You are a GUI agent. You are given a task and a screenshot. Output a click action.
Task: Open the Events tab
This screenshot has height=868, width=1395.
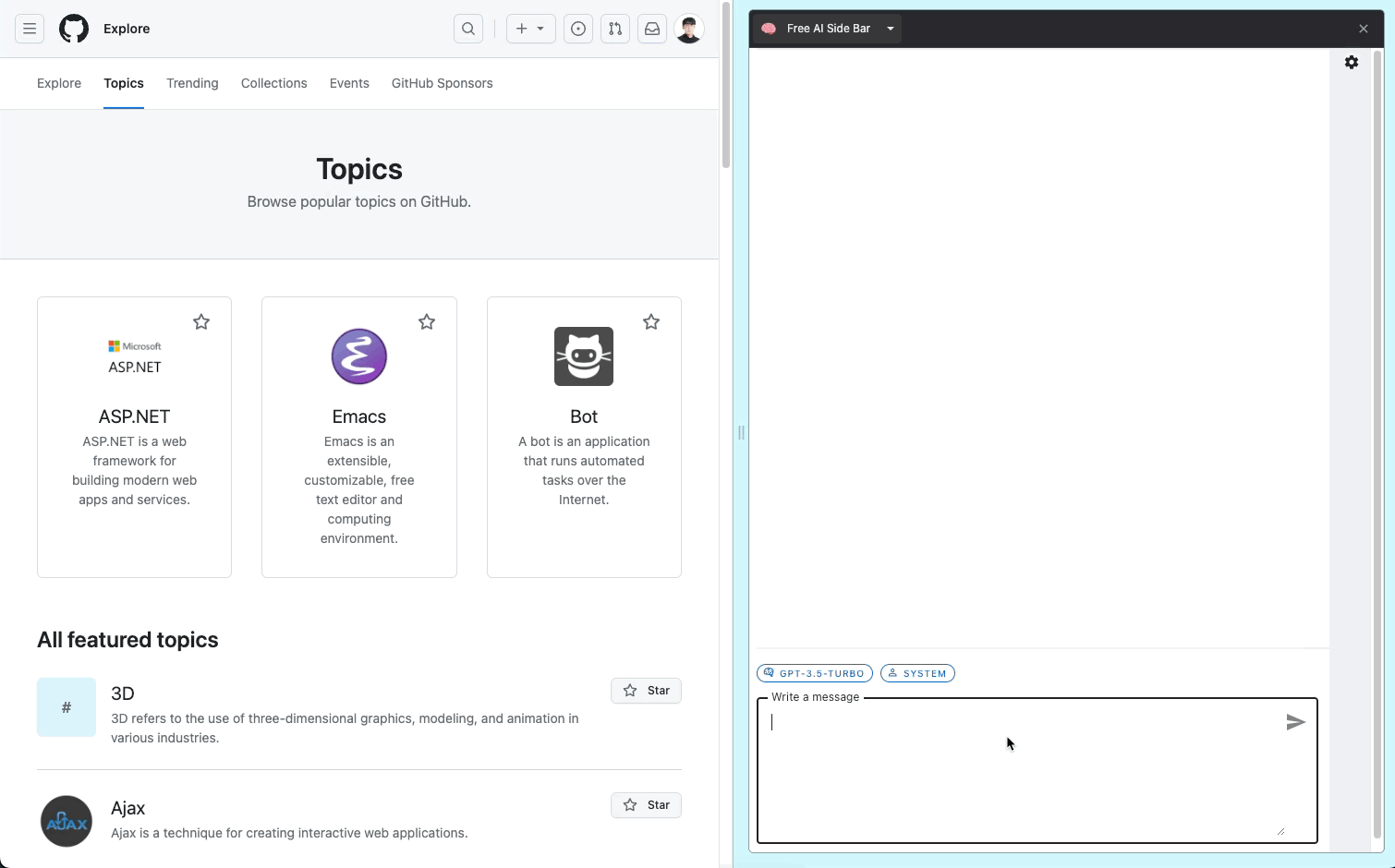tap(349, 83)
